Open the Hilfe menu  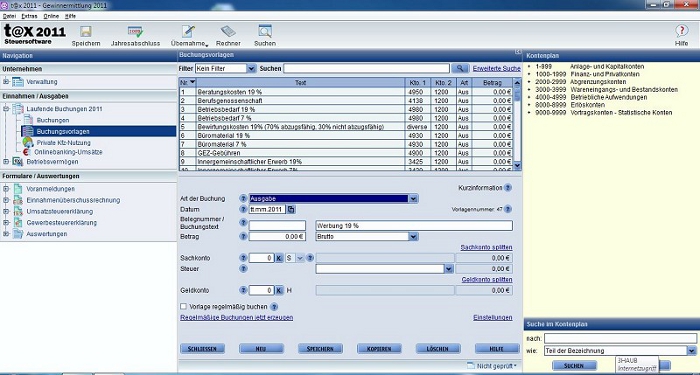point(70,16)
